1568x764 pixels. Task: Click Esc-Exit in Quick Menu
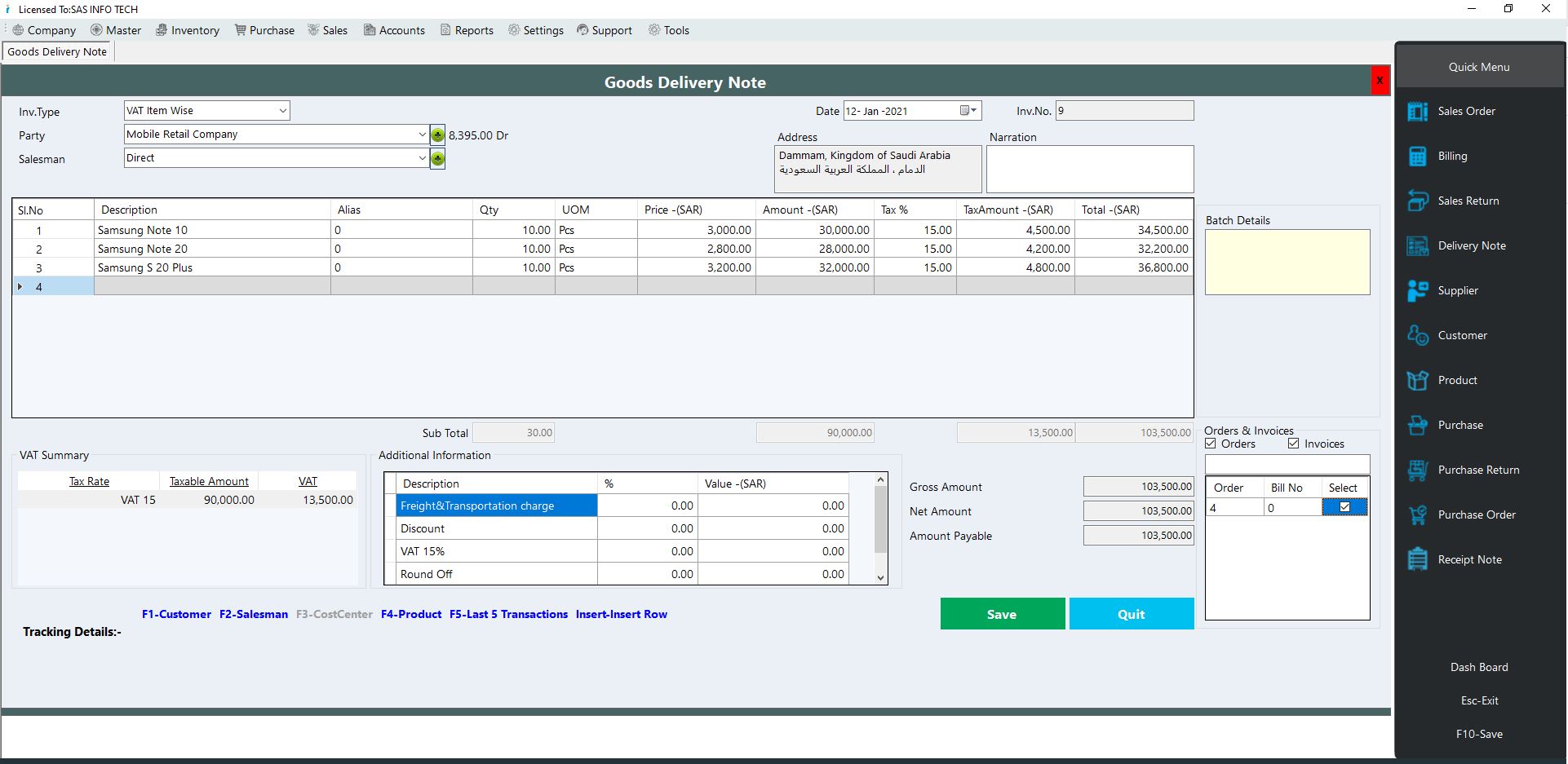click(1479, 700)
